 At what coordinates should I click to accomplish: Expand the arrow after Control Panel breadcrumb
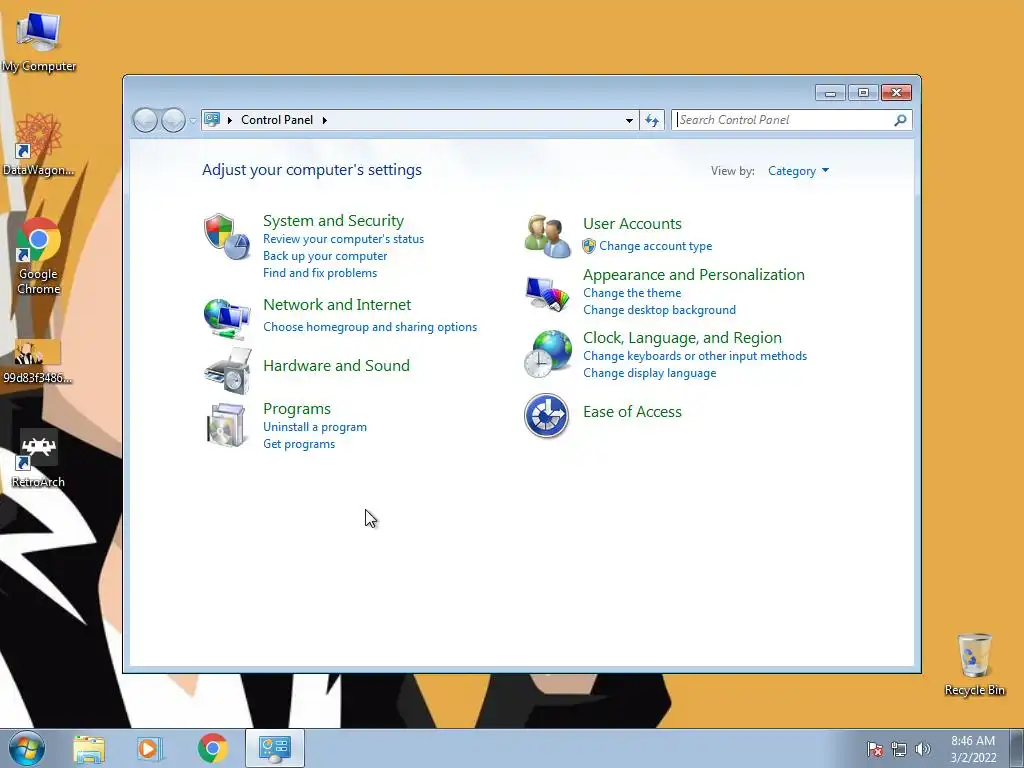(325, 120)
